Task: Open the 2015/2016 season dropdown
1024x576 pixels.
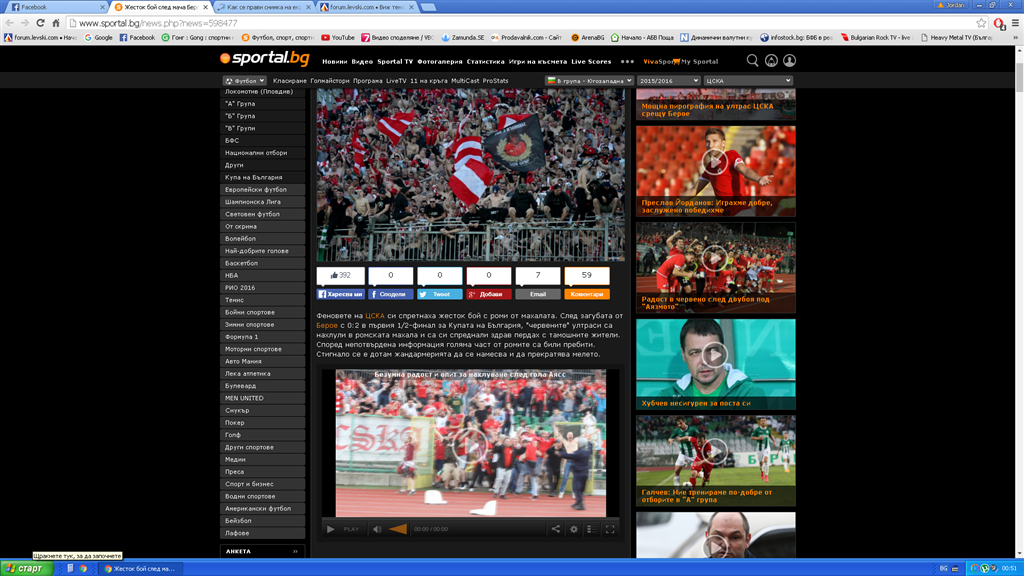Action: (669, 81)
